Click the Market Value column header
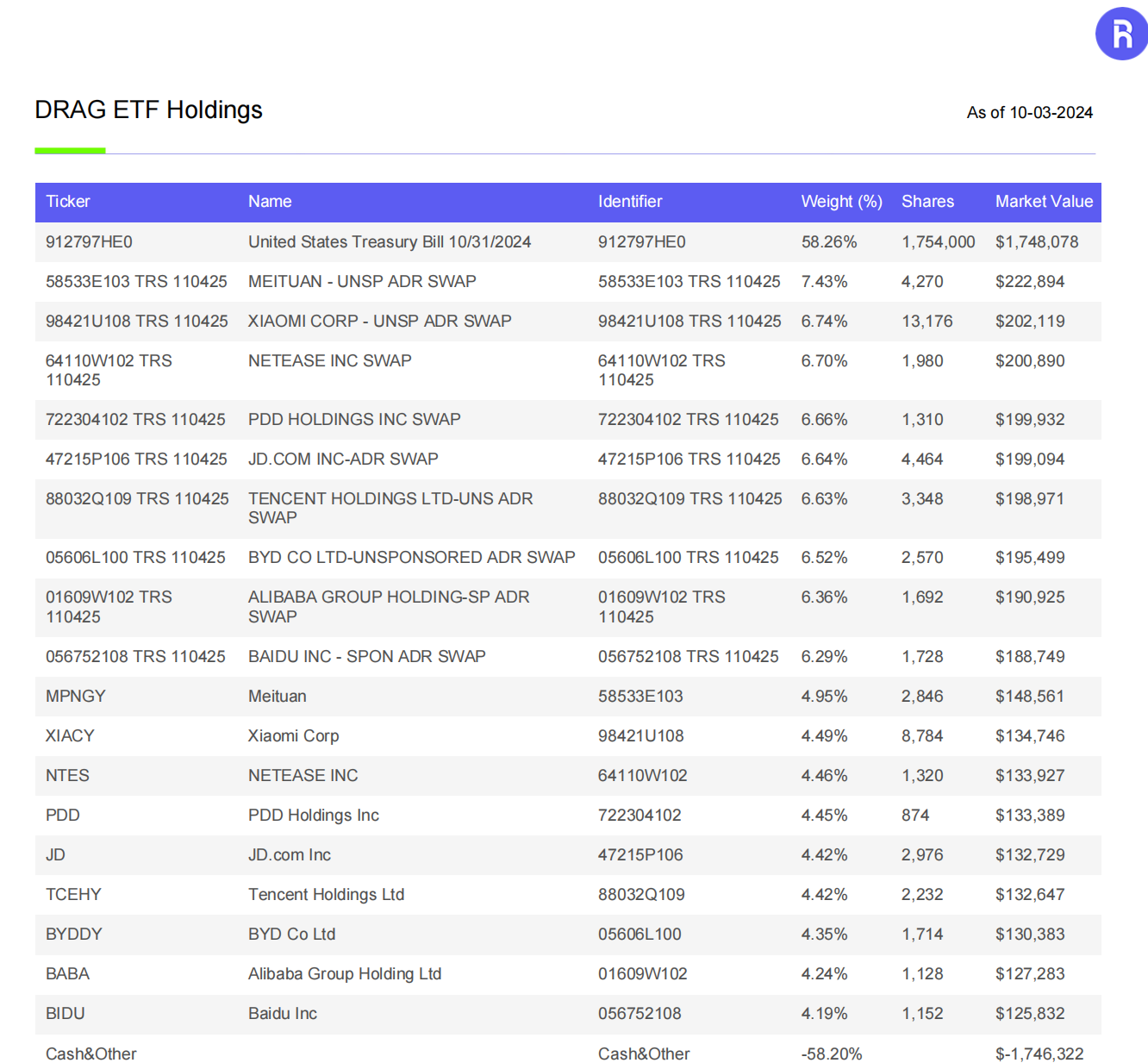Image resolution: width=1148 pixels, height=1063 pixels. 1044,202
